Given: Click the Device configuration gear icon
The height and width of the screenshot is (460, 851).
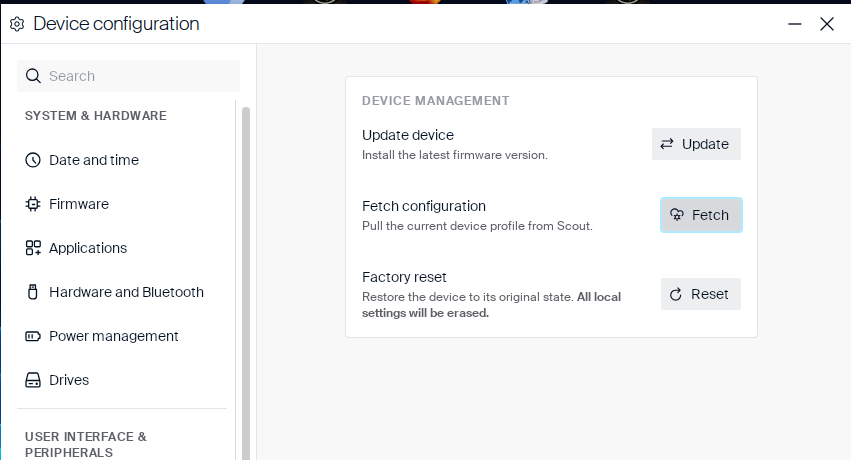Looking at the screenshot, I should (17, 24).
